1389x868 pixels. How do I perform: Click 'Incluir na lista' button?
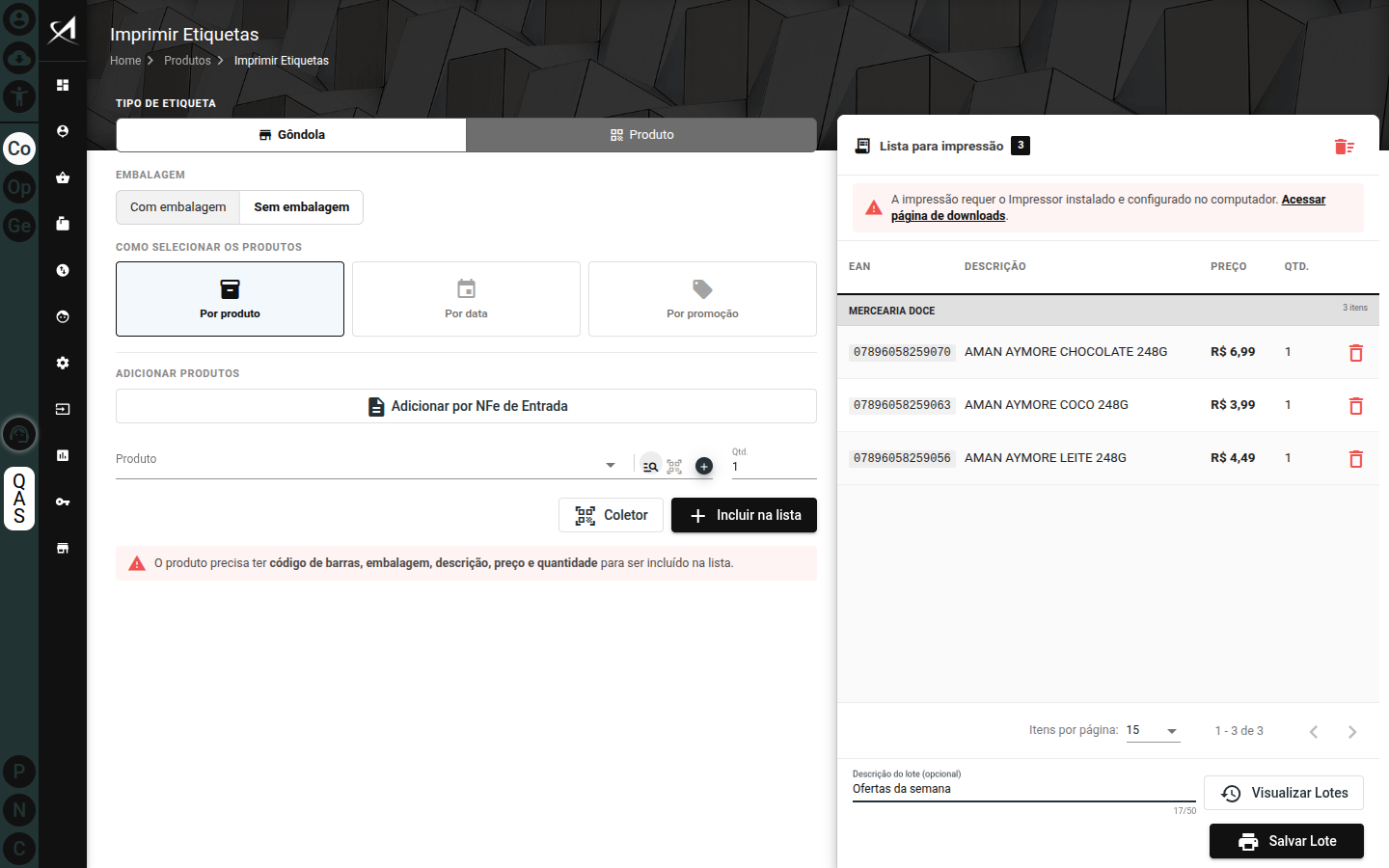point(744,515)
